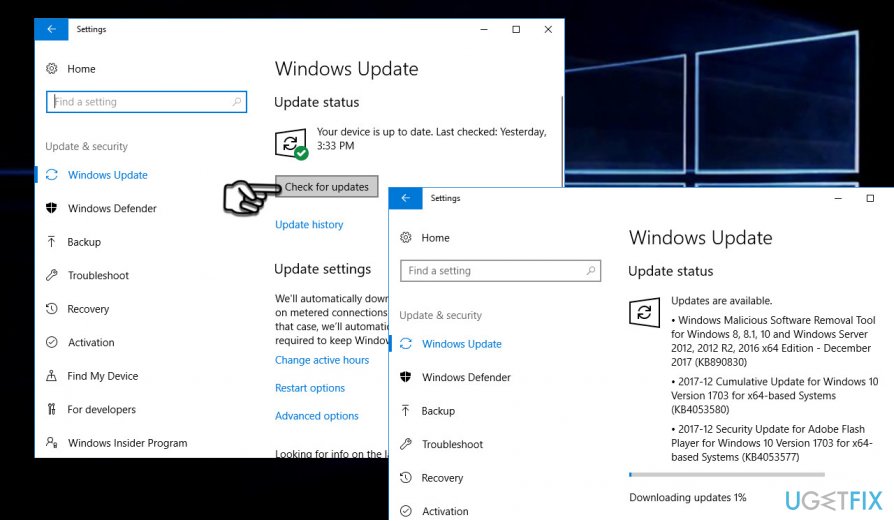
Task: Click the Windows Defender shield icon in the front window
Action: point(405,377)
